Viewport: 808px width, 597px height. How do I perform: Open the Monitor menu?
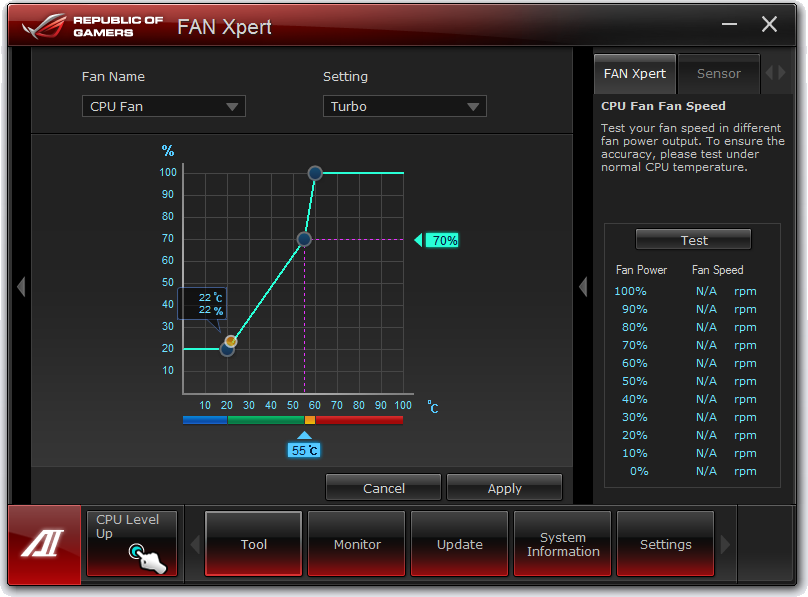[357, 544]
